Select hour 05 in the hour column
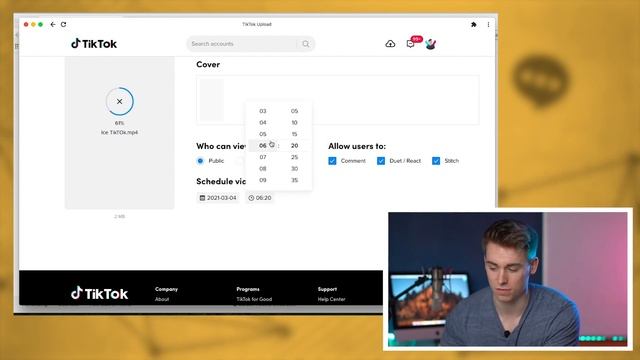The height and width of the screenshot is (360, 640). pyautogui.click(x=263, y=134)
